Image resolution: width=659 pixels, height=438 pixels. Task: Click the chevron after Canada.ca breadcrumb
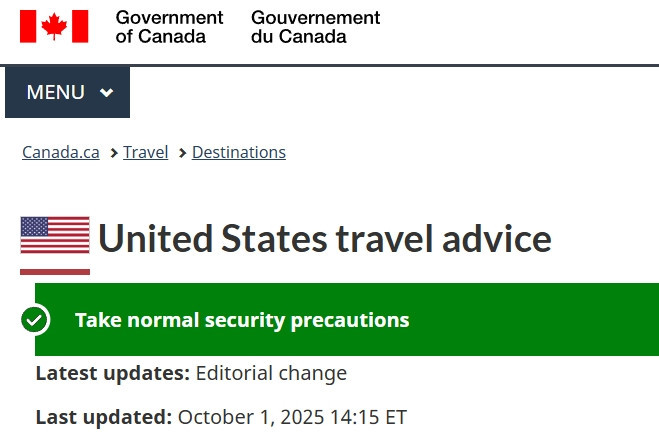tap(115, 153)
